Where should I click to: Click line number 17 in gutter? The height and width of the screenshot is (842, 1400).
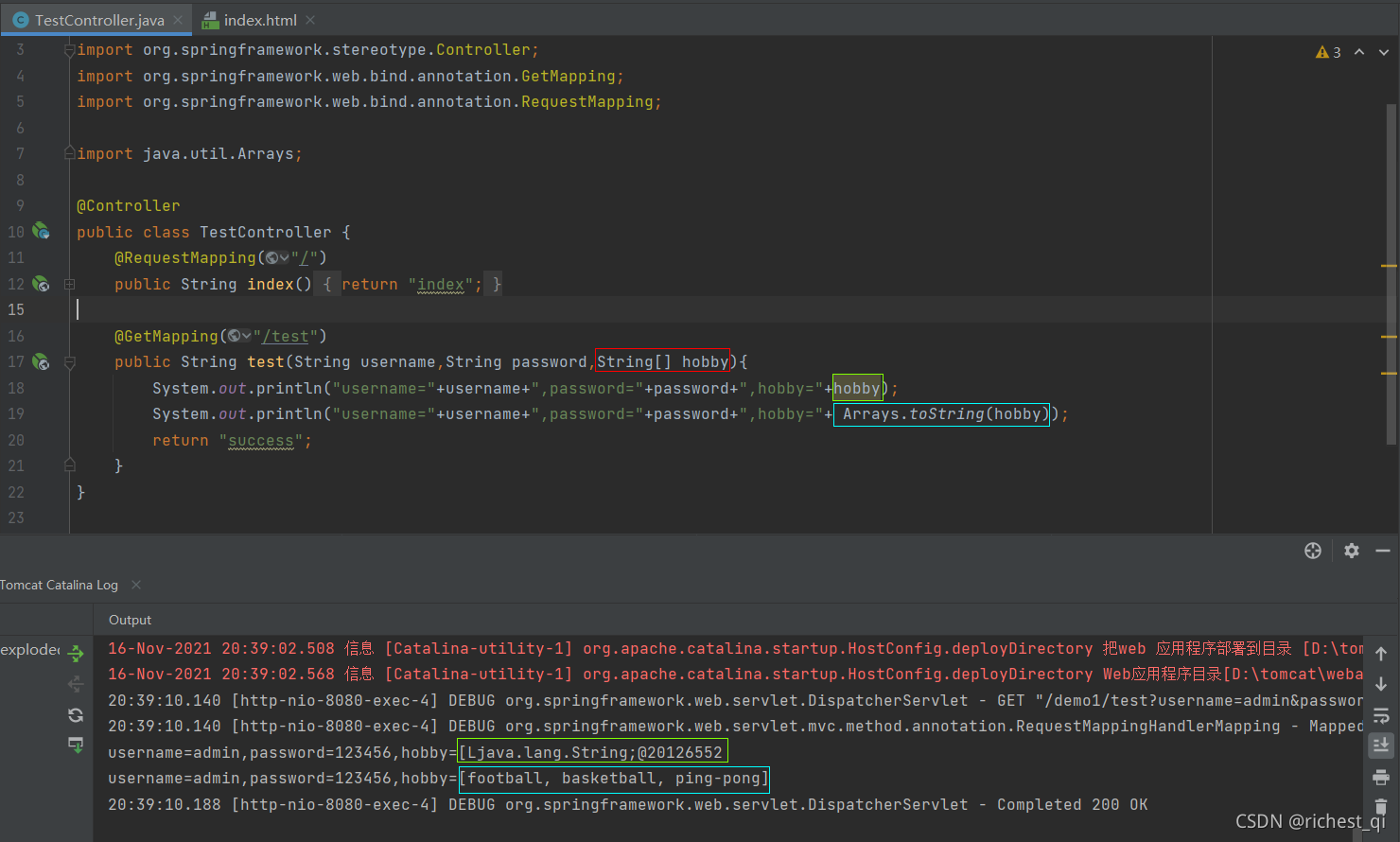click(x=16, y=361)
